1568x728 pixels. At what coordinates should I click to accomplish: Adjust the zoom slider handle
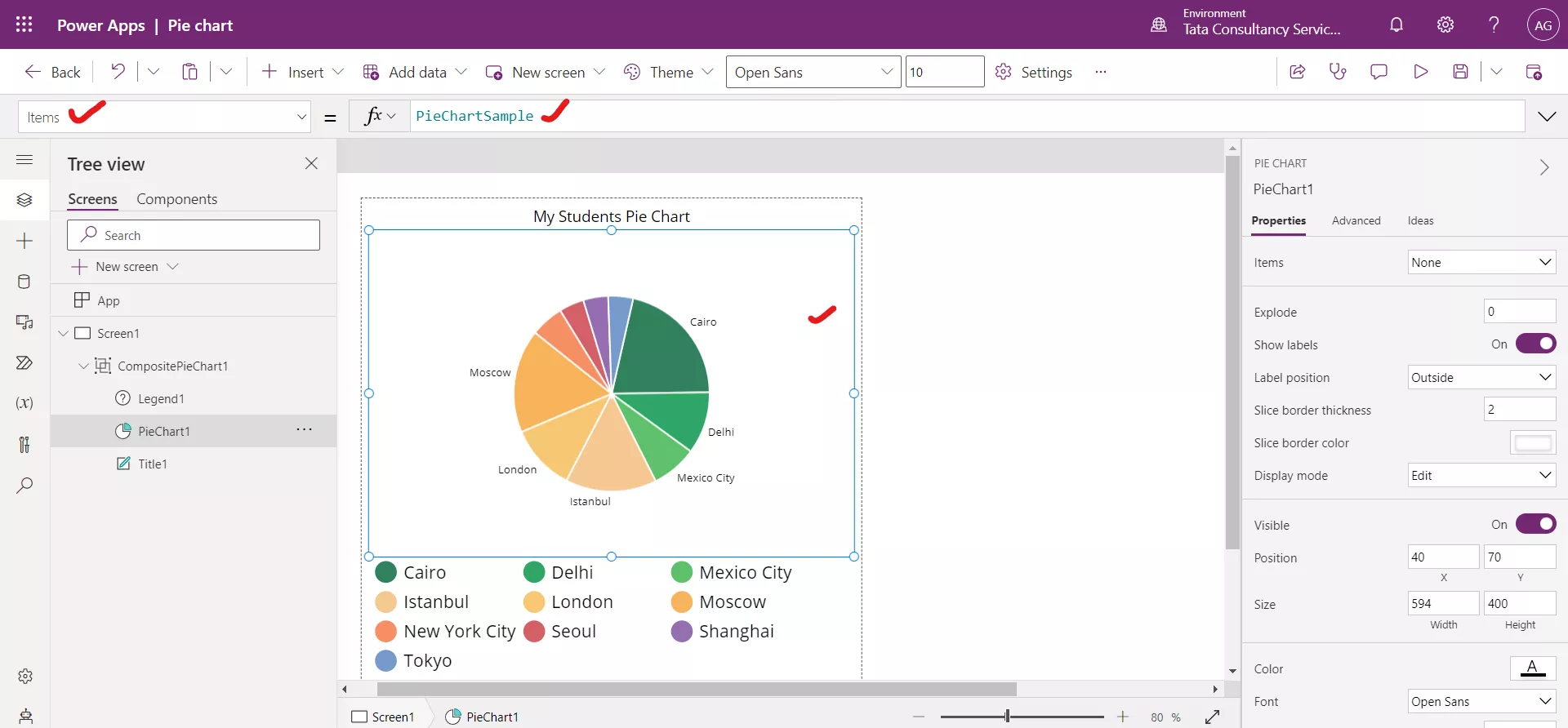(1007, 717)
